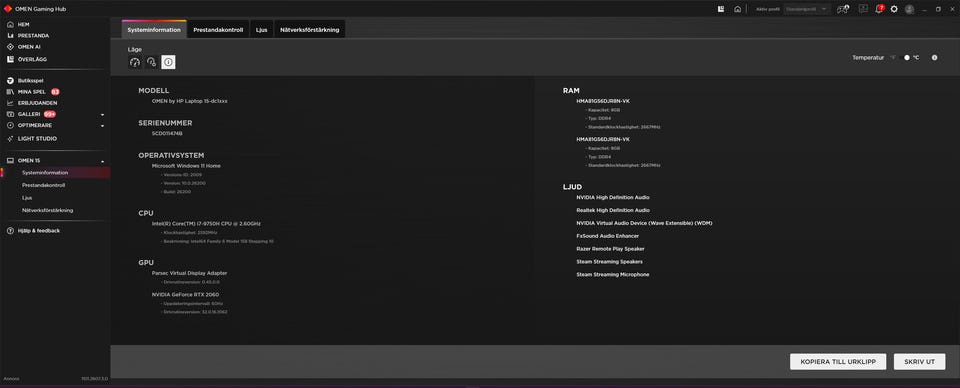Click Steam Streaming Speakers entry
Viewport: 960px width, 388px height.
[x=609, y=261]
